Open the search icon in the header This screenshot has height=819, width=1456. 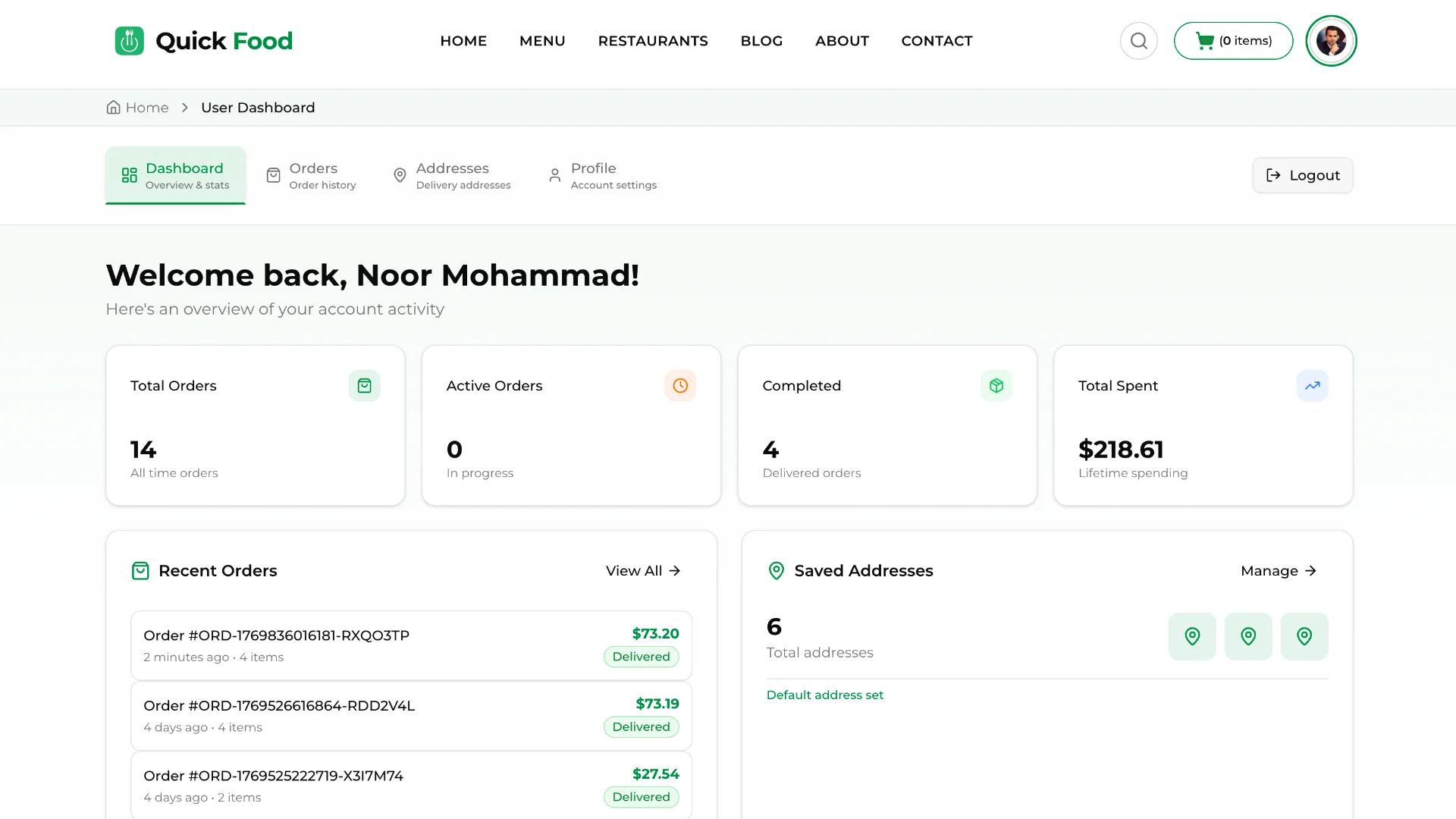[1138, 40]
